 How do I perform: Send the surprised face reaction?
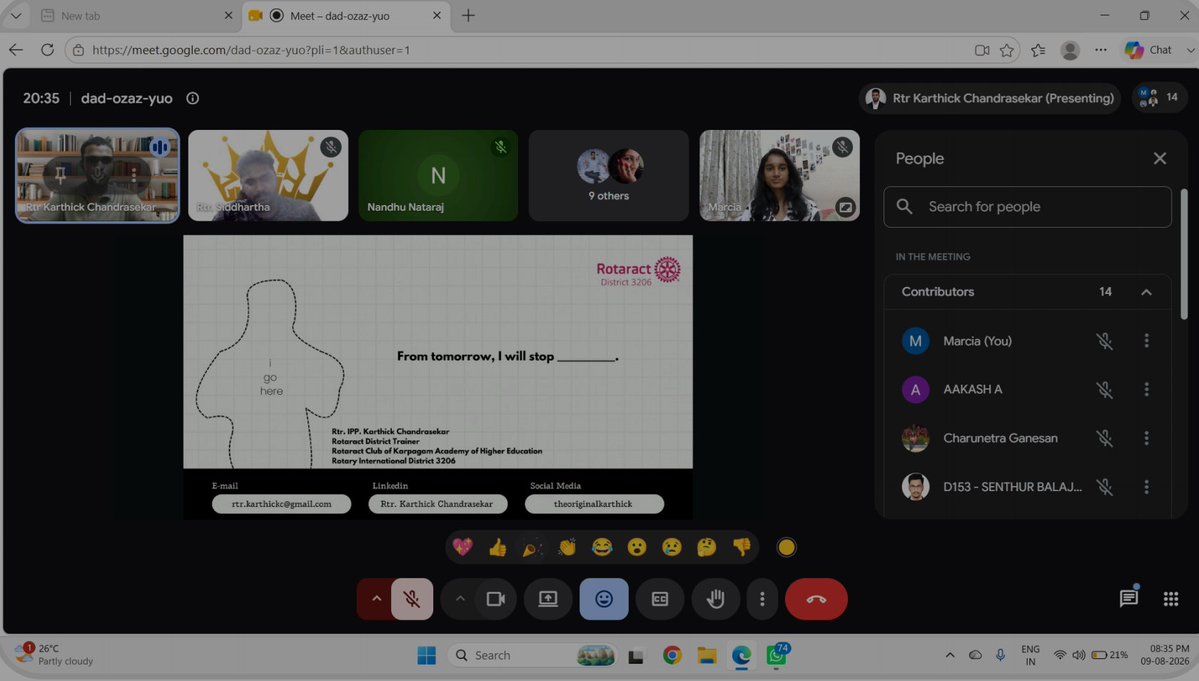637,547
